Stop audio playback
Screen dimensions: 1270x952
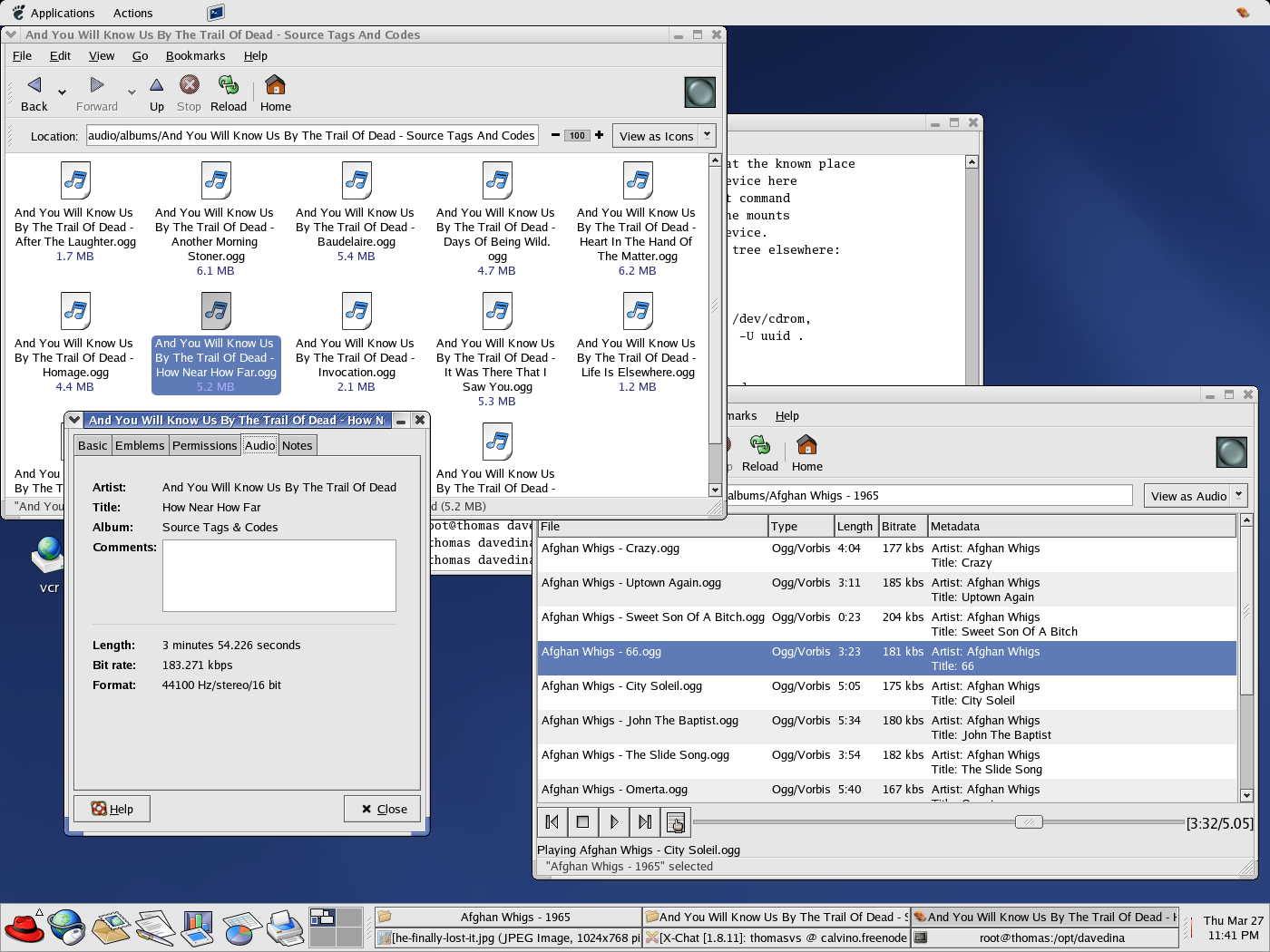point(582,821)
